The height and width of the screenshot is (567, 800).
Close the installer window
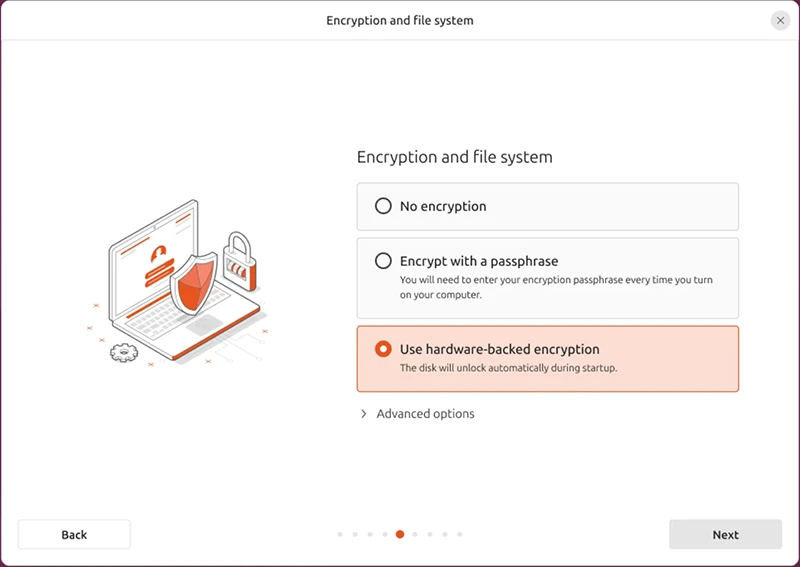tap(780, 20)
